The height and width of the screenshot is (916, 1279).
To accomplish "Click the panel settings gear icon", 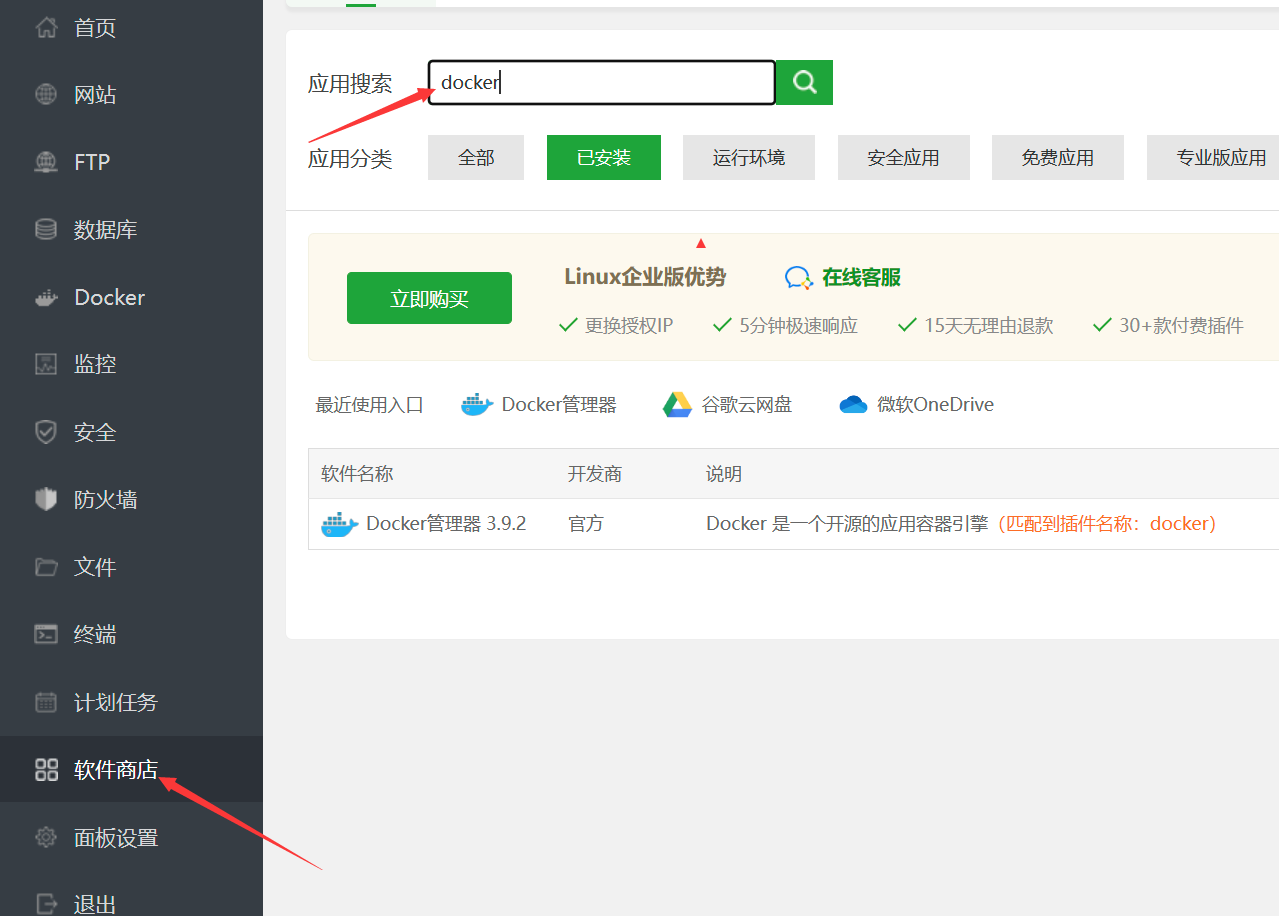I will click(x=46, y=838).
